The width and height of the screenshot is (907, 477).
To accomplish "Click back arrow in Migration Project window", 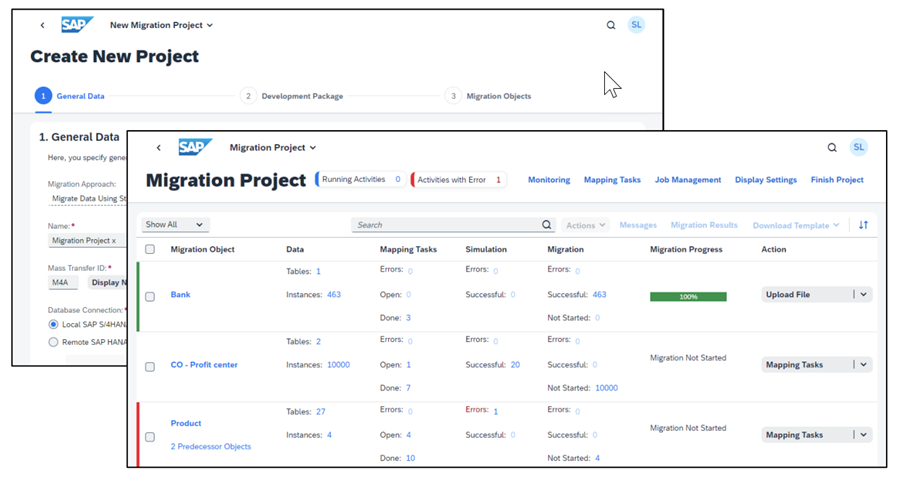I will click(x=158, y=147).
